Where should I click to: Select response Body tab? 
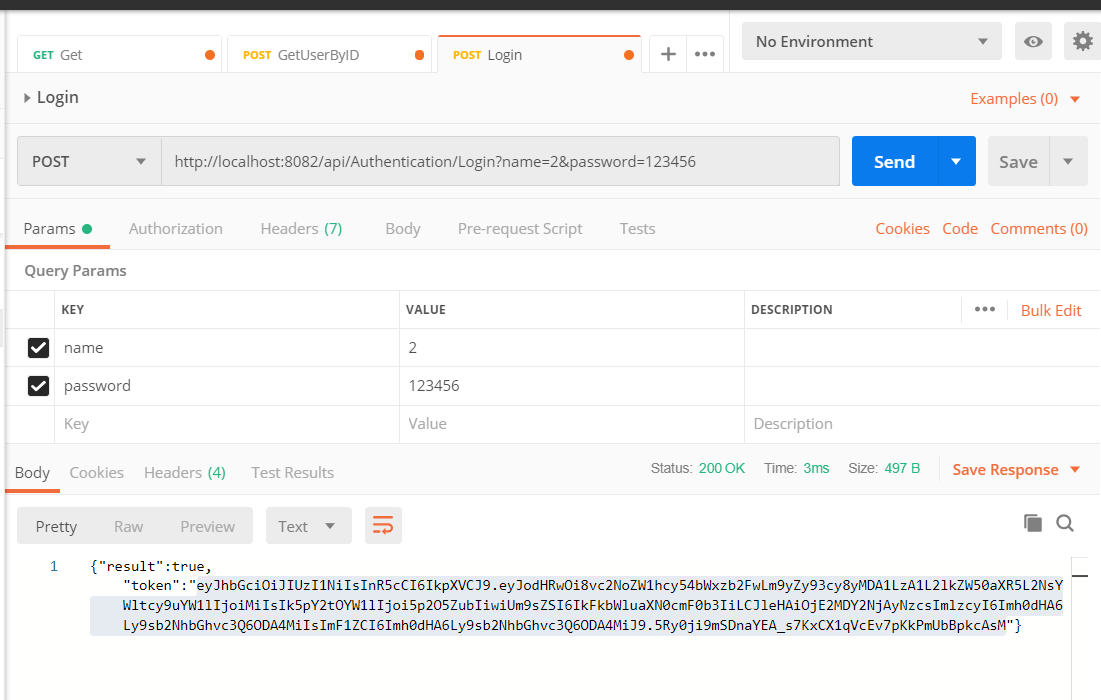32,473
